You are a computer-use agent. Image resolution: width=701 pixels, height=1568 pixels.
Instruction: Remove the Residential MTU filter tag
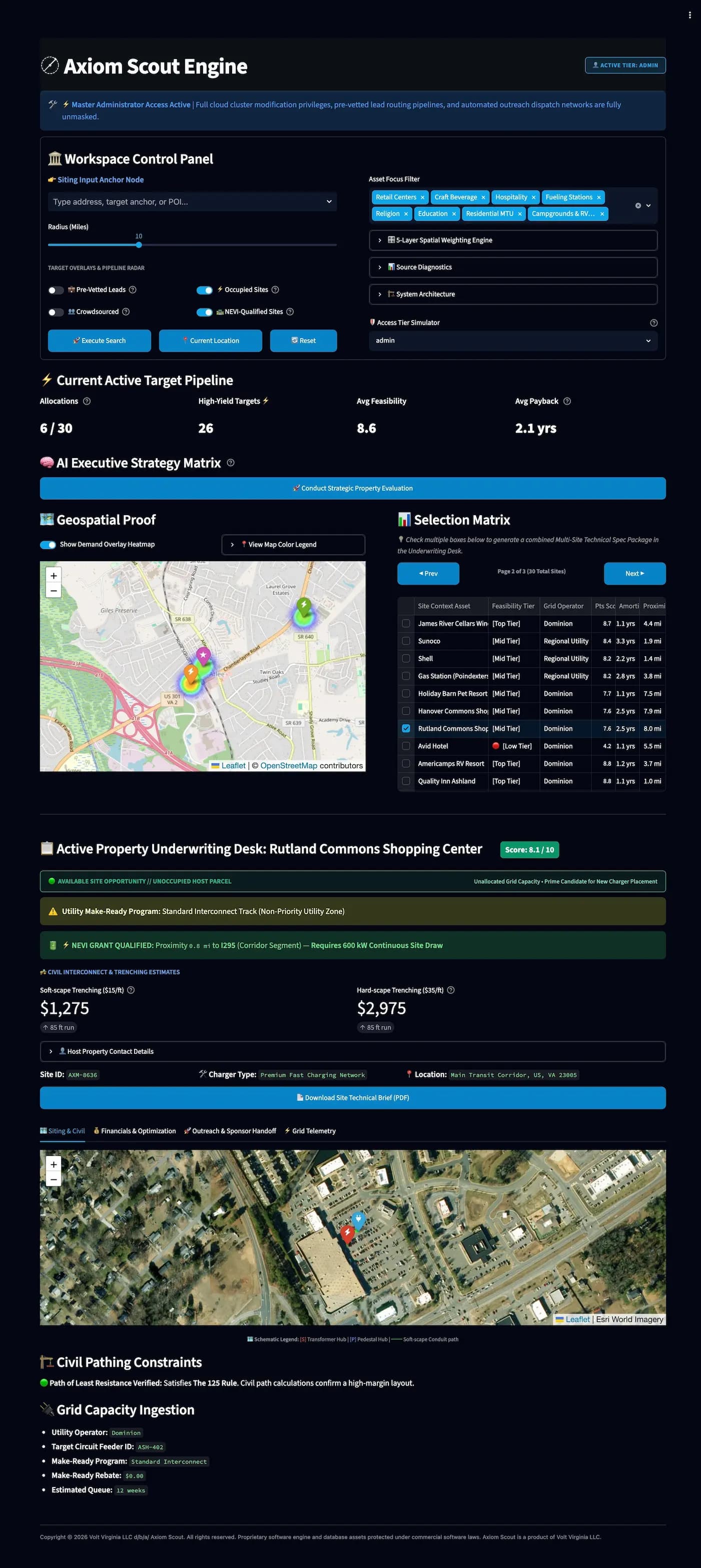(520, 214)
